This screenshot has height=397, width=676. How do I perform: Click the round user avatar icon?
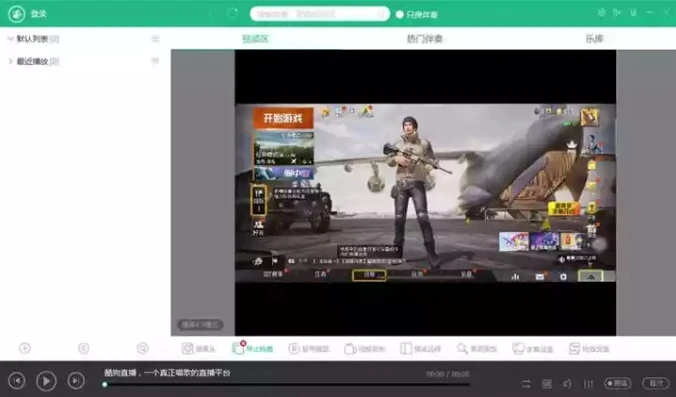[x=16, y=14]
